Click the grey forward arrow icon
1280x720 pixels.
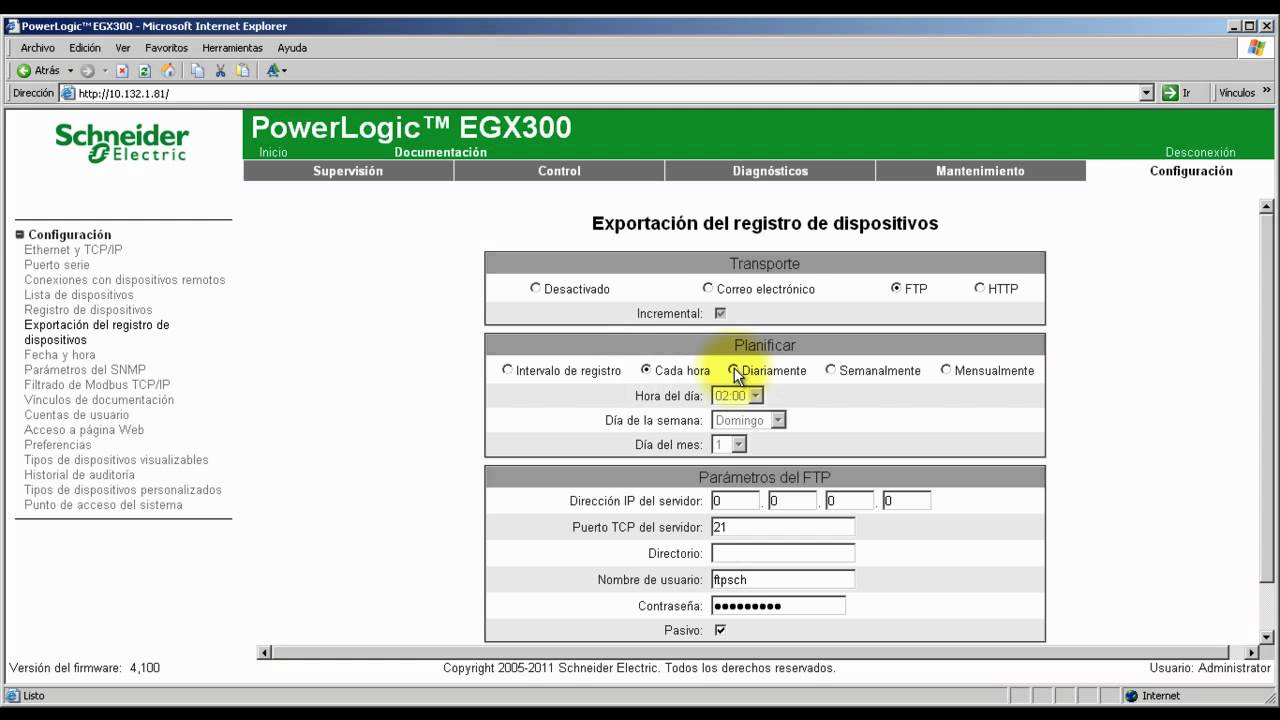pyautogui.click(x=87, y=71)
